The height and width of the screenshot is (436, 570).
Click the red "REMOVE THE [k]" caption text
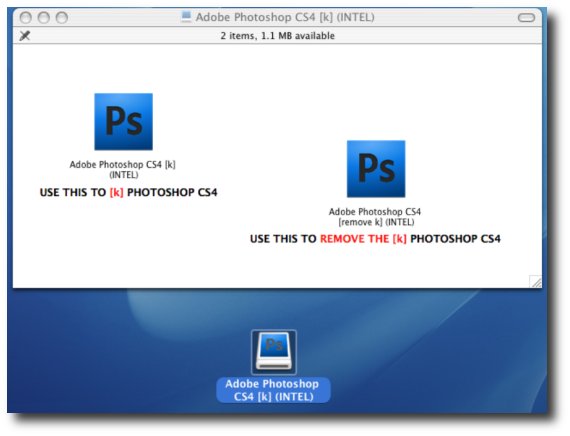click(363, 239)
